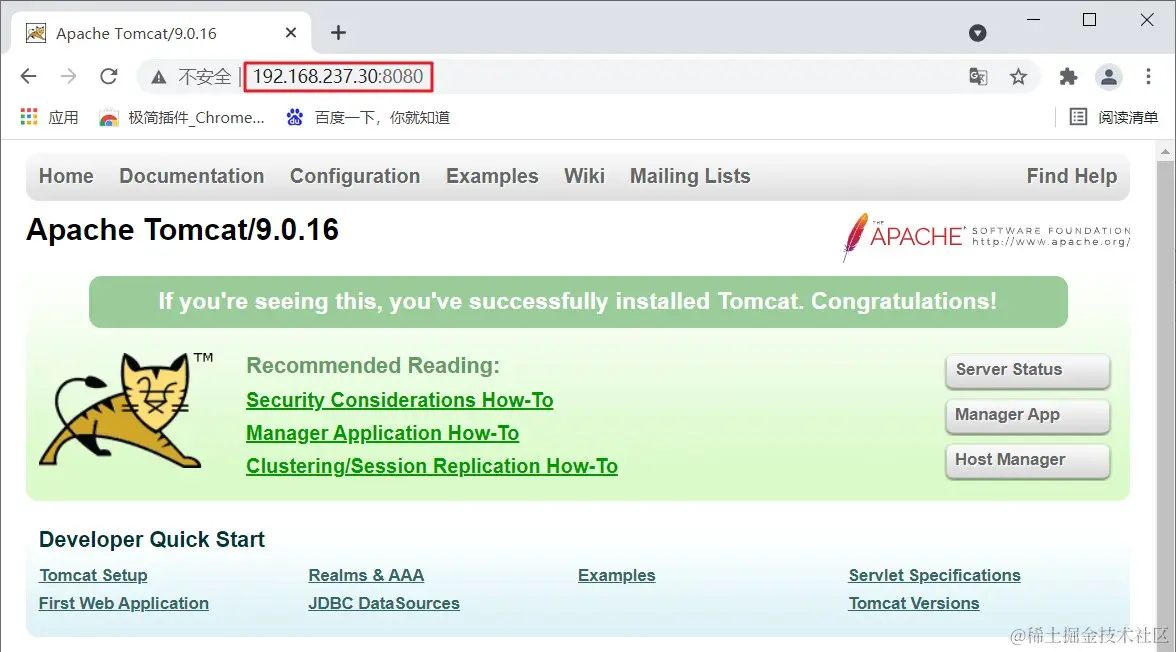Click the vertical page scrollbar track

[x=1165, y=405]
